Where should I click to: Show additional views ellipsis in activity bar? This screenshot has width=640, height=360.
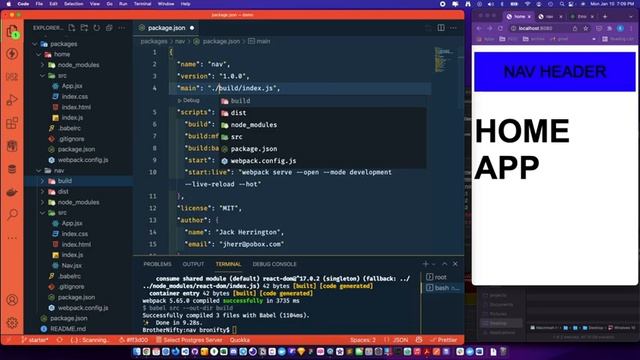click(x=12, y=238)
